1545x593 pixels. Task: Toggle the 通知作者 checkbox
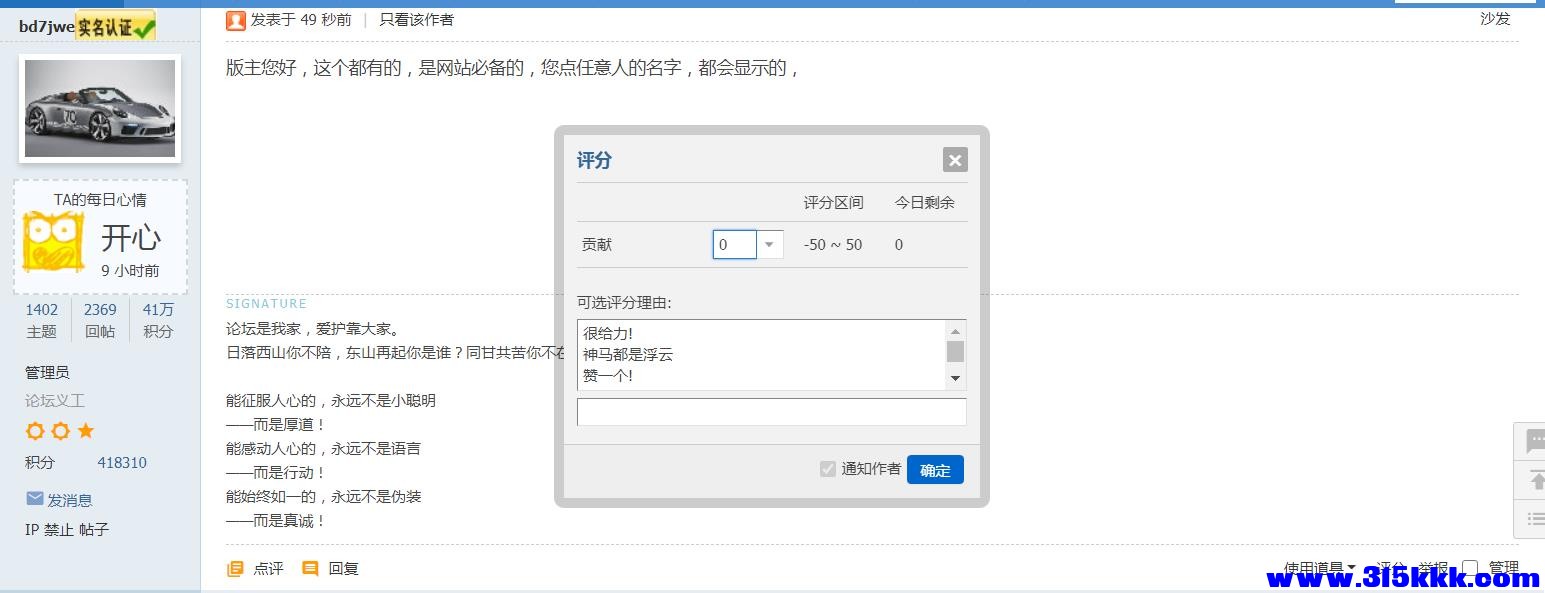pyautogui.click(x=828, y=469)
